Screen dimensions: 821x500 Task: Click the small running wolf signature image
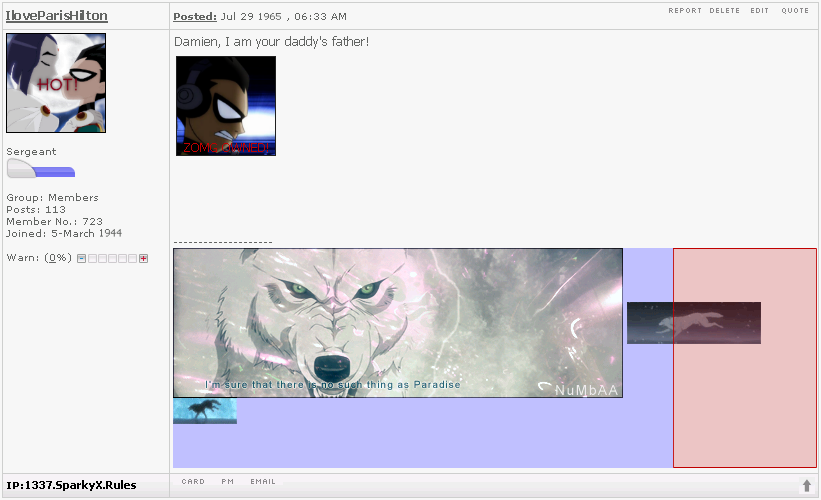[694, 323]
